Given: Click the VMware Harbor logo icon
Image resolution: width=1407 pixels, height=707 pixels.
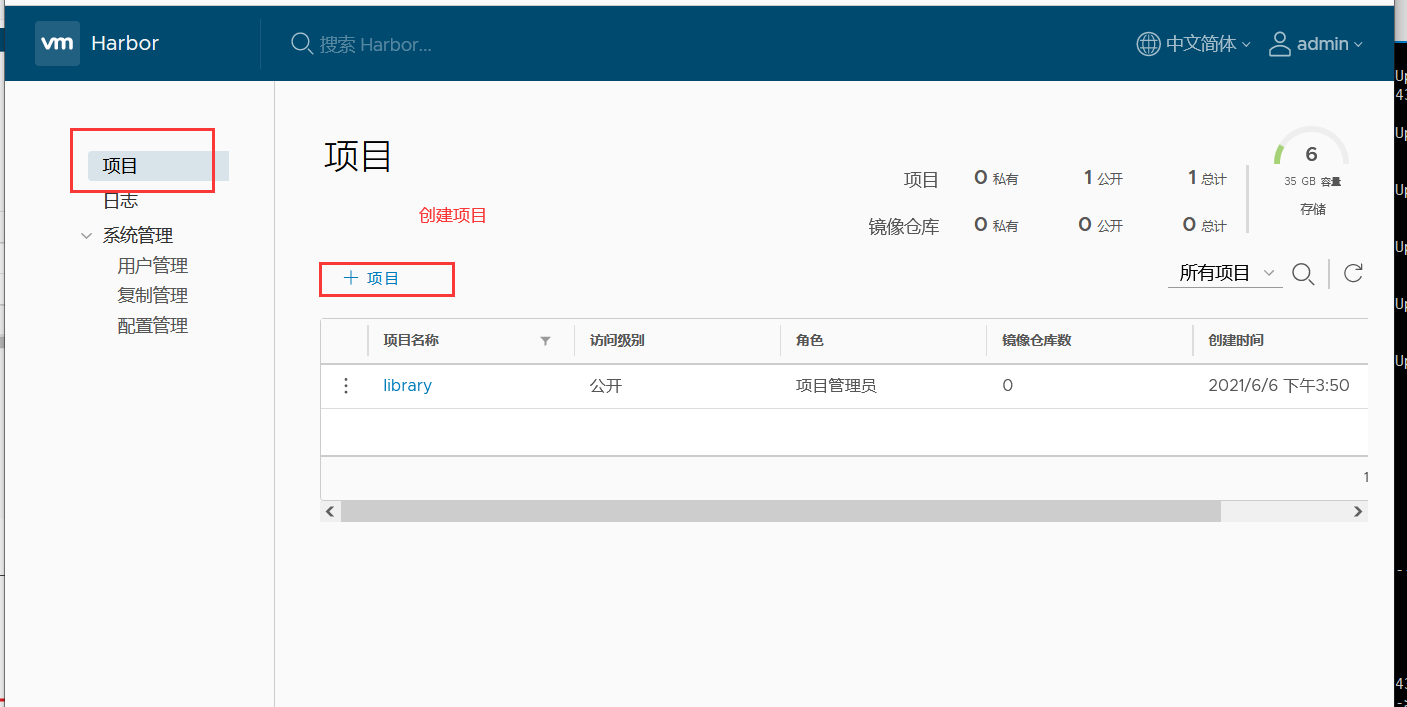Looking at the screenshot, I should pyautogui.click(x=57, y=44).
